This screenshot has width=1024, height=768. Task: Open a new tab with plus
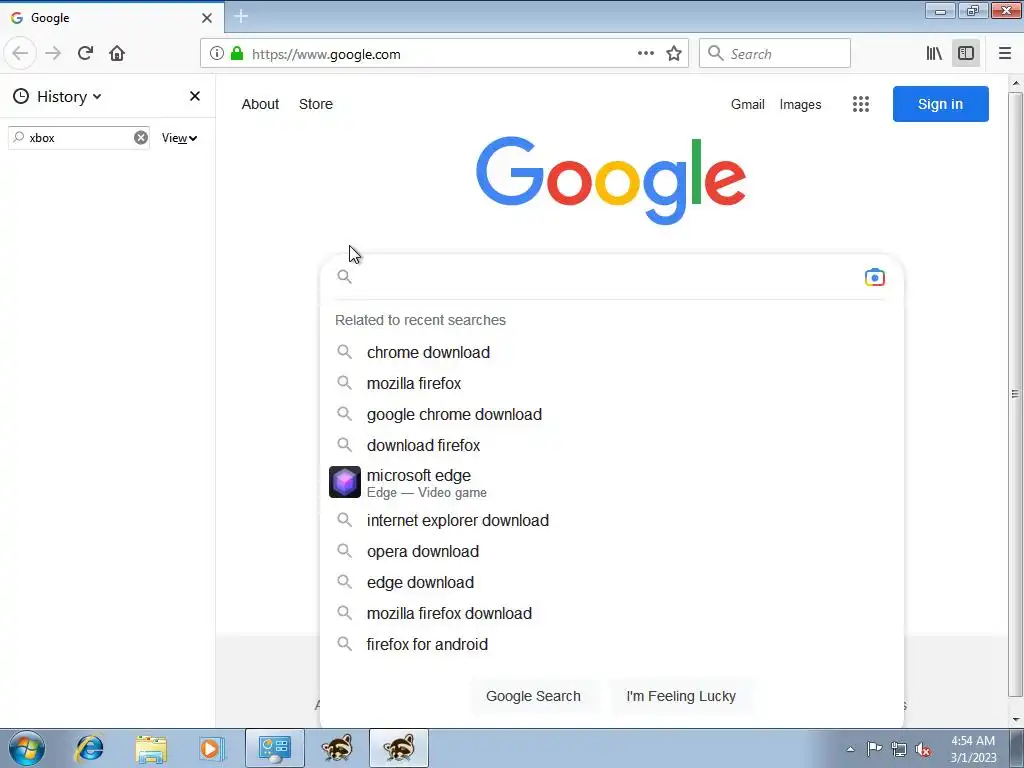(x=241, y=16)
